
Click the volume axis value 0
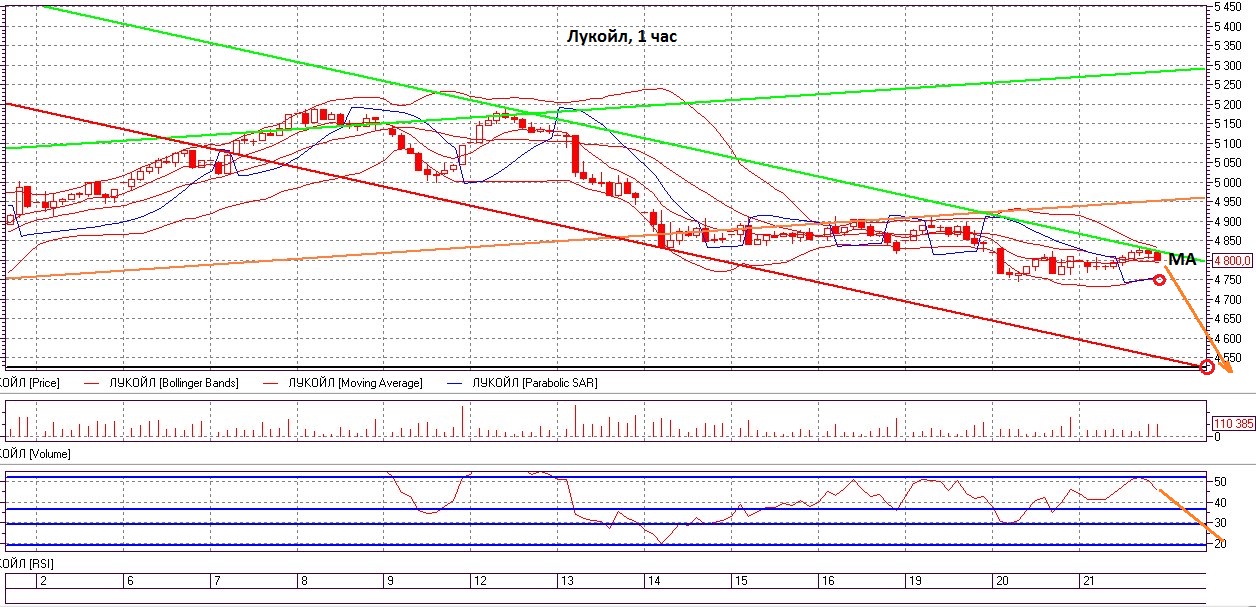click(x=1218, y=437)
